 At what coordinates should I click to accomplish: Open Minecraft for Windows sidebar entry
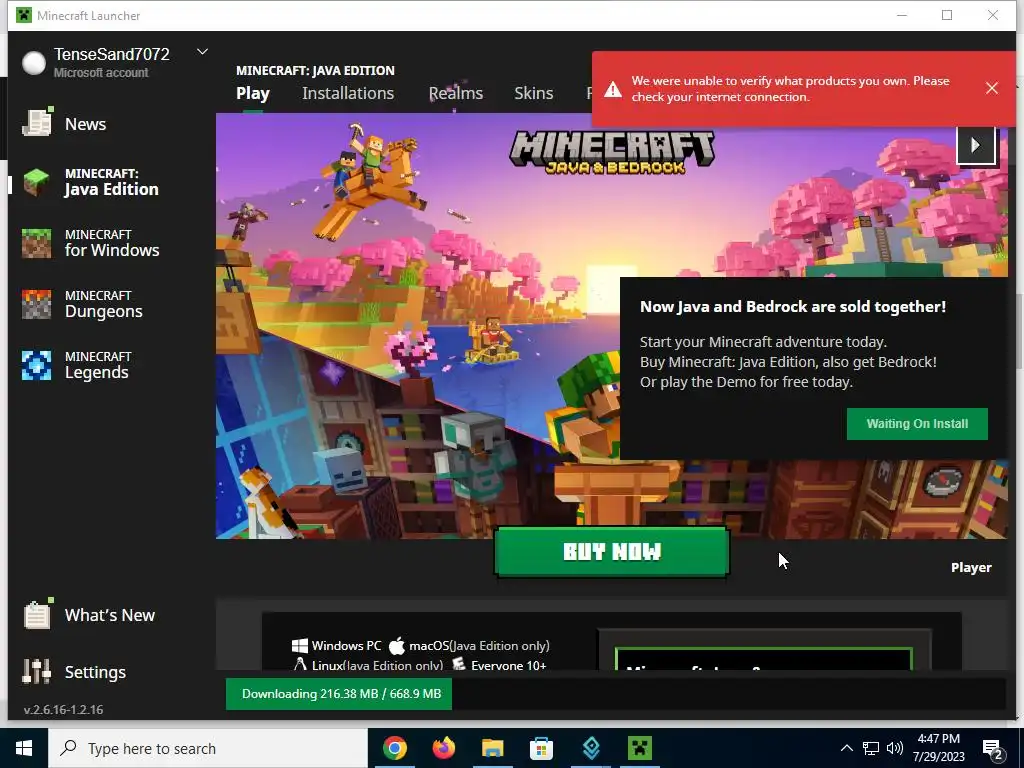click(x=91, y=243)
